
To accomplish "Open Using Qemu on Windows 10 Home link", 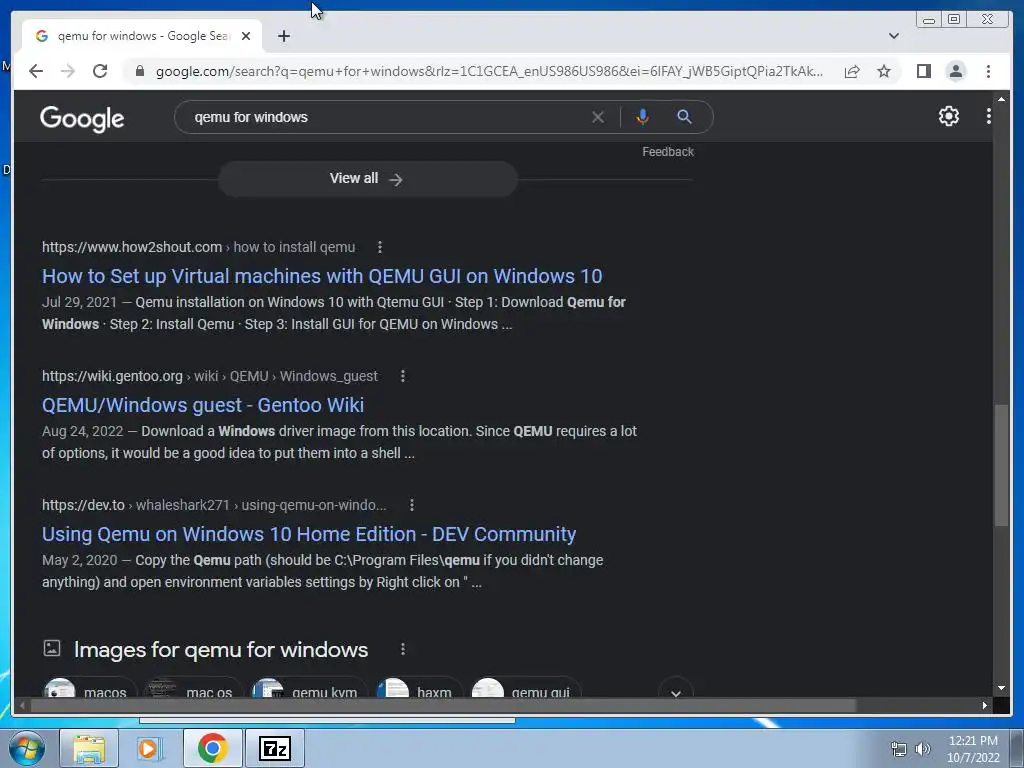I will (x=309, y=534).
